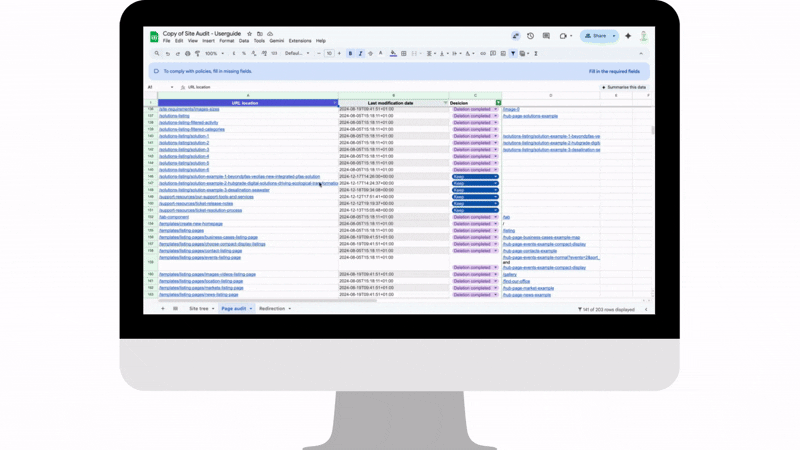Click the Bold formatting icon
Screen dimensions: 800x450
[x=350, y=54]
